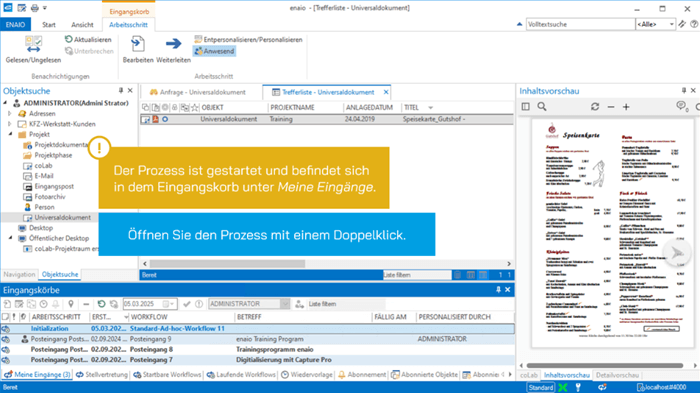Click the rotate/refresh icon in Inhaltsvorschau
This screenshot has width=700, height=393.
tap(595, 107)
